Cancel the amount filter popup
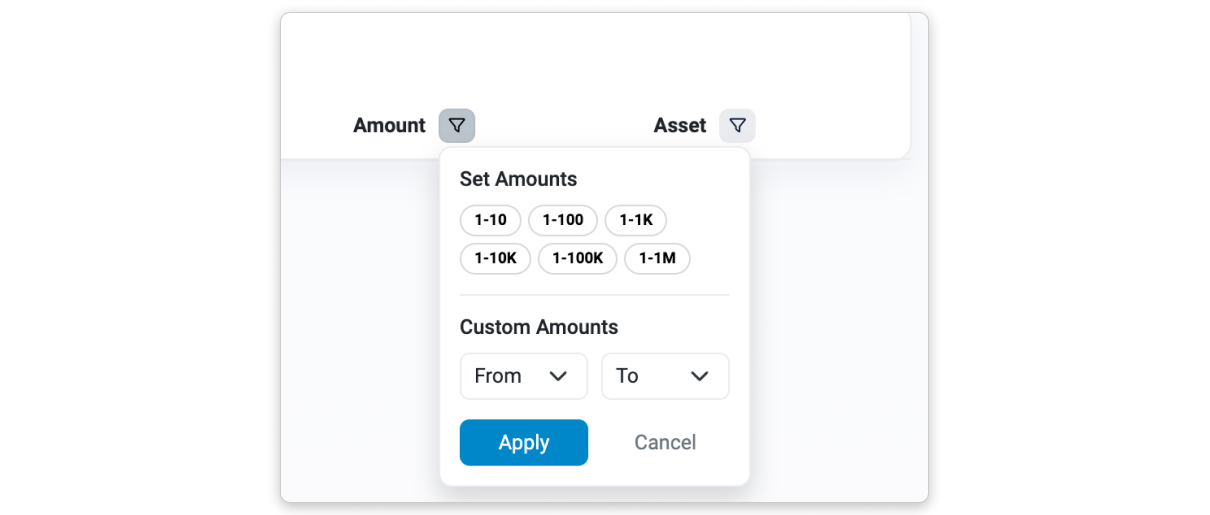1210x515 pixels. coord(665,442)
